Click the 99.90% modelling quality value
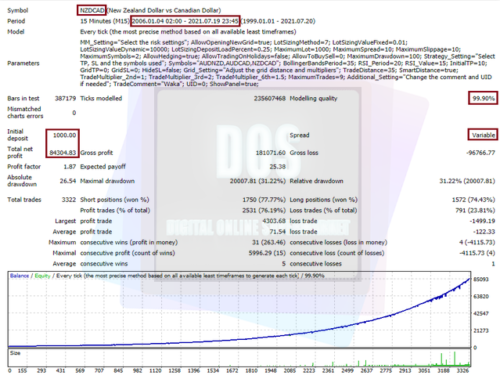Screen dimensions: 500x379 483,98
